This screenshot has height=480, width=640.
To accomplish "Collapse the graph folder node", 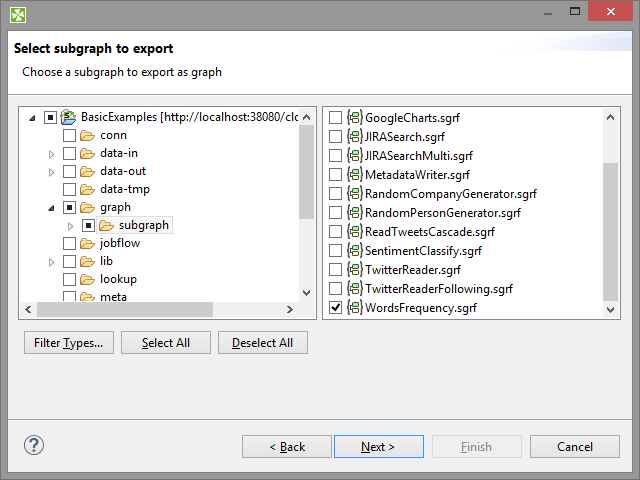I will (52, 207).
